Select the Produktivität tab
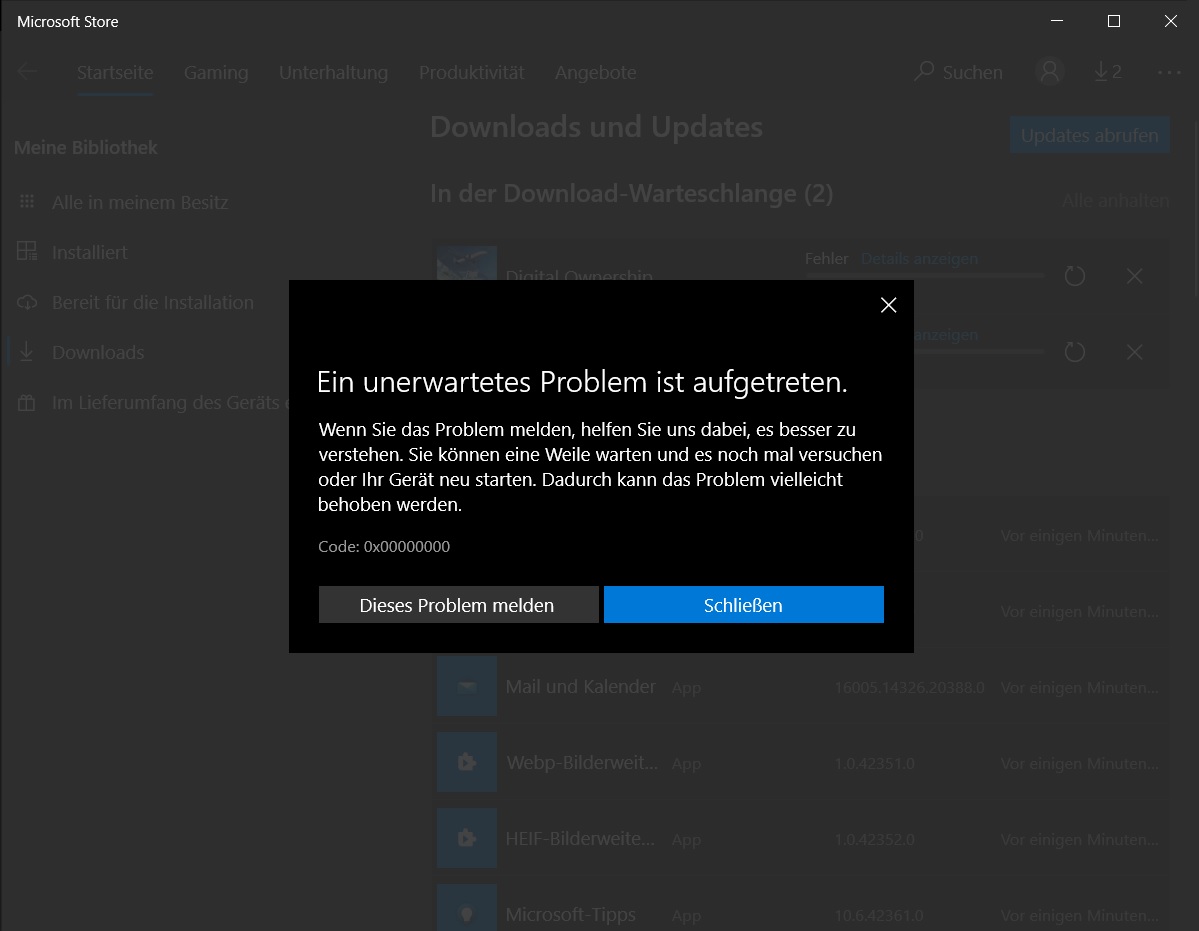The height and width of the screenshot is (931, 1199). 471,73
